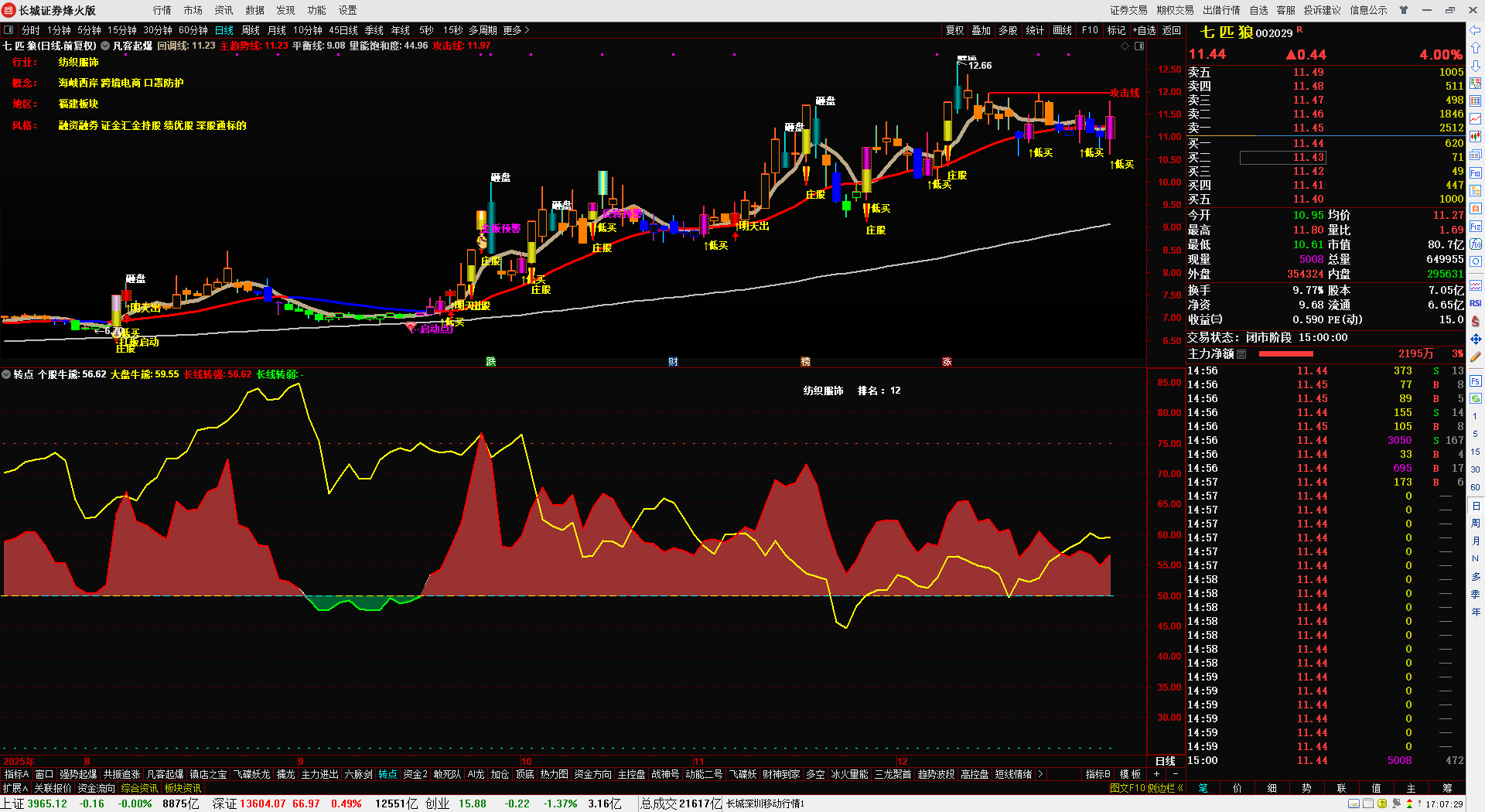The width and height of the screenshot is (1485, 812).
Task: Open the 投诉建议 link
Action: [x=1323, y=10]
